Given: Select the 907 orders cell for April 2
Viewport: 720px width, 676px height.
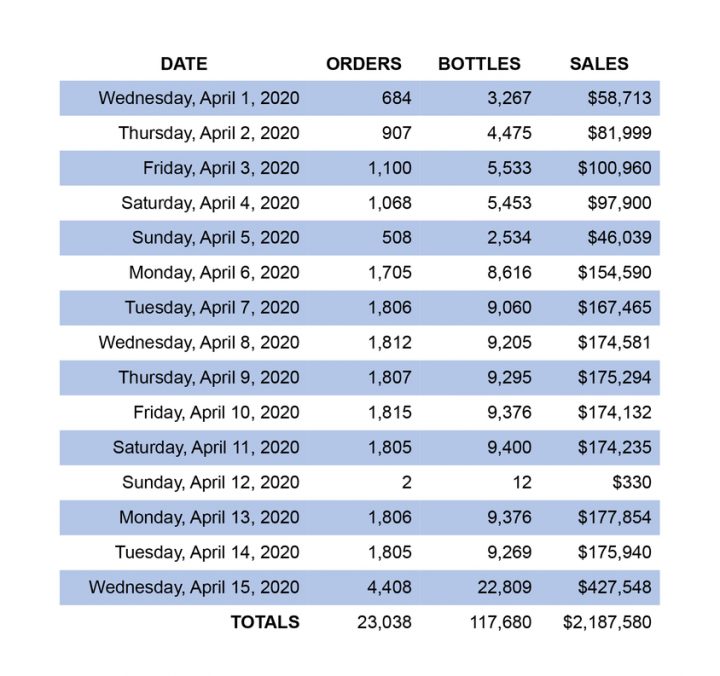Looking at the screenshot, I should click(x=396, y=133).
